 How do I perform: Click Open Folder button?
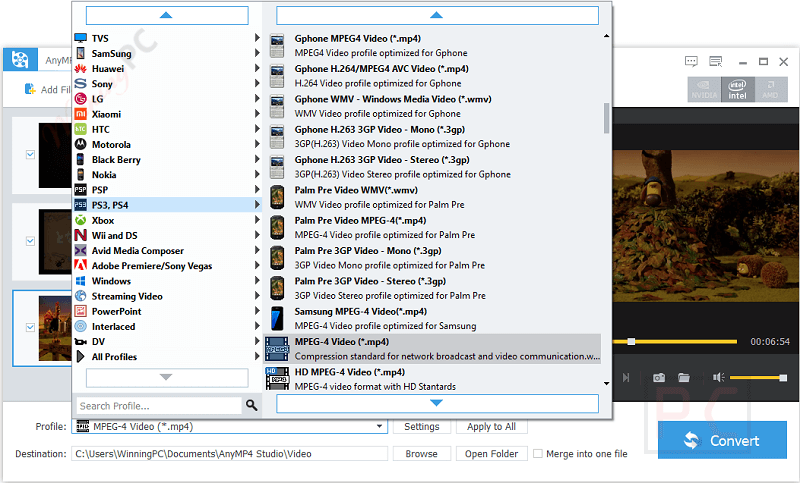tap(491, 453)
